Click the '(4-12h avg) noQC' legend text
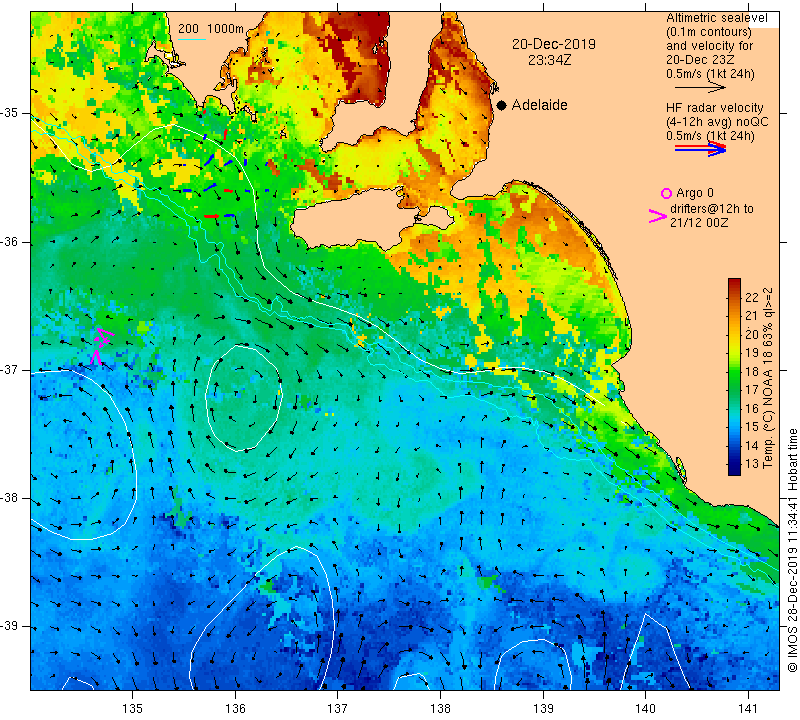 [717, 122]
